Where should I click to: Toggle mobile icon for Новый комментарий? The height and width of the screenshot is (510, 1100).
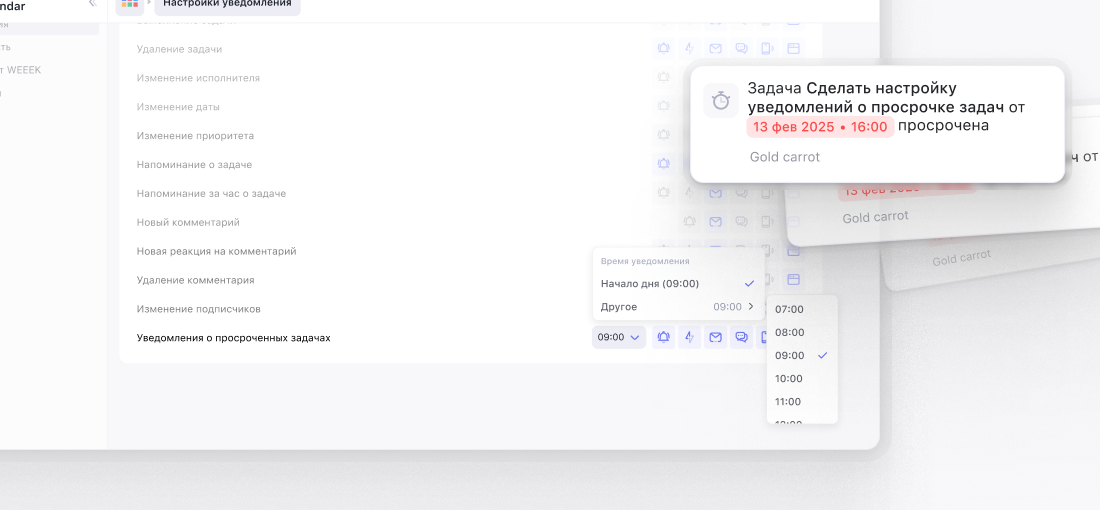click(767, 222)
